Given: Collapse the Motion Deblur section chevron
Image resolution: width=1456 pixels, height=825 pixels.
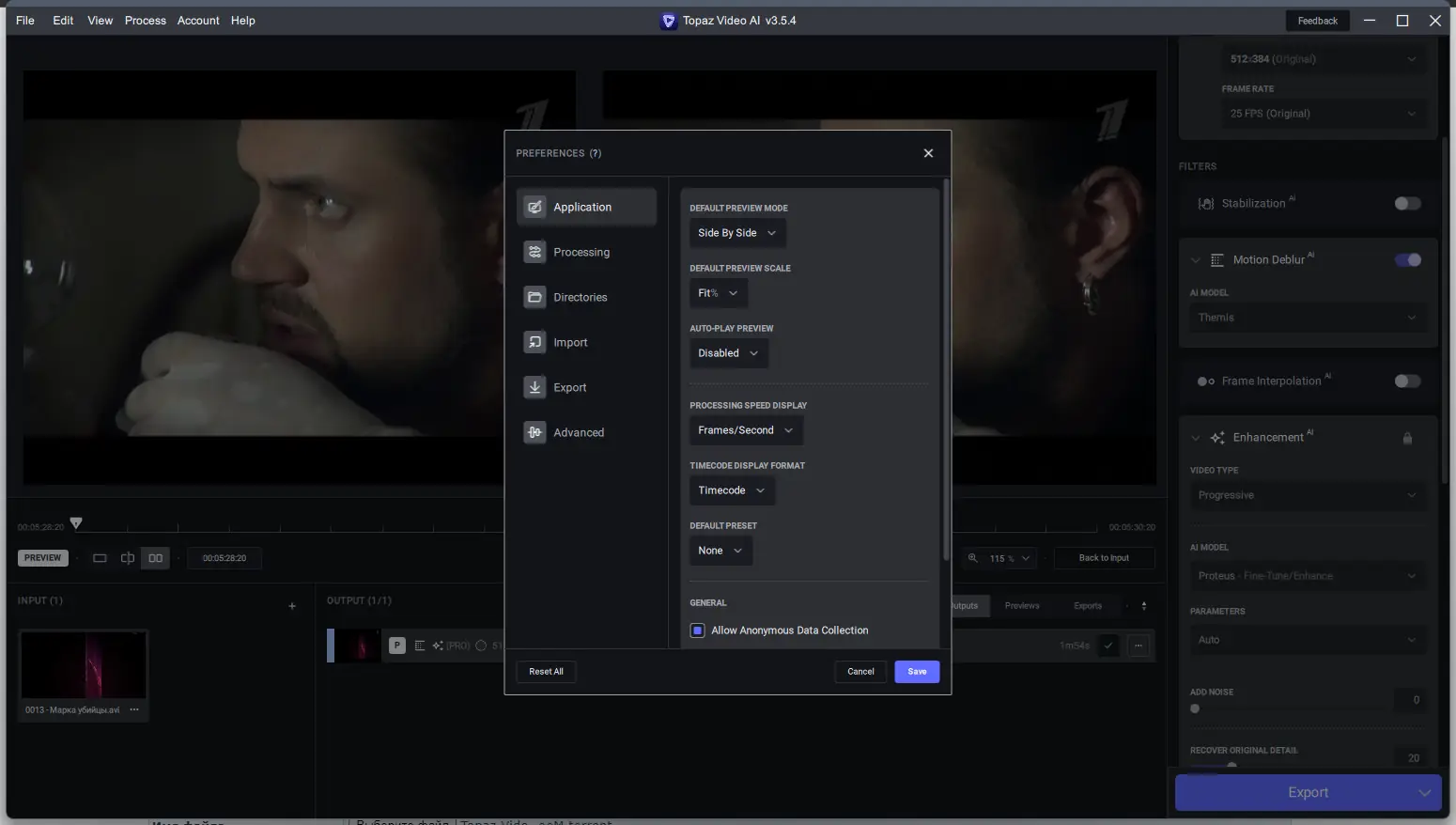Looking at the screenshot, I should coord(1195,260).
